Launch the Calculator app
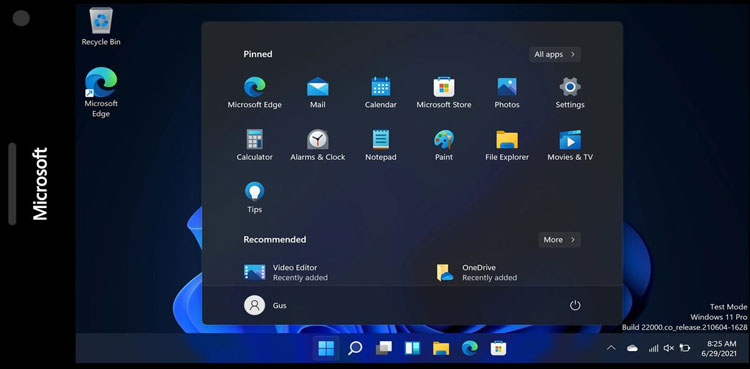 (254, 145)
